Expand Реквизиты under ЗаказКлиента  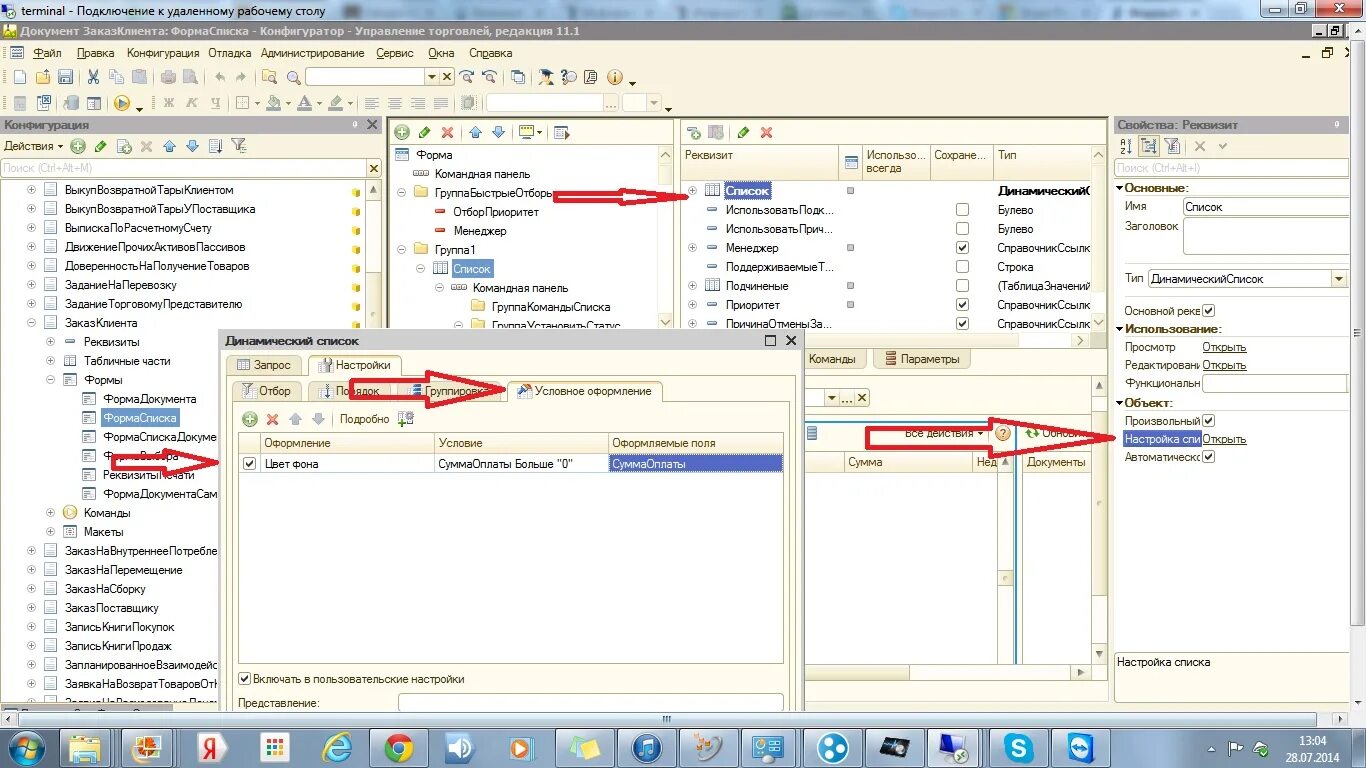50,342
